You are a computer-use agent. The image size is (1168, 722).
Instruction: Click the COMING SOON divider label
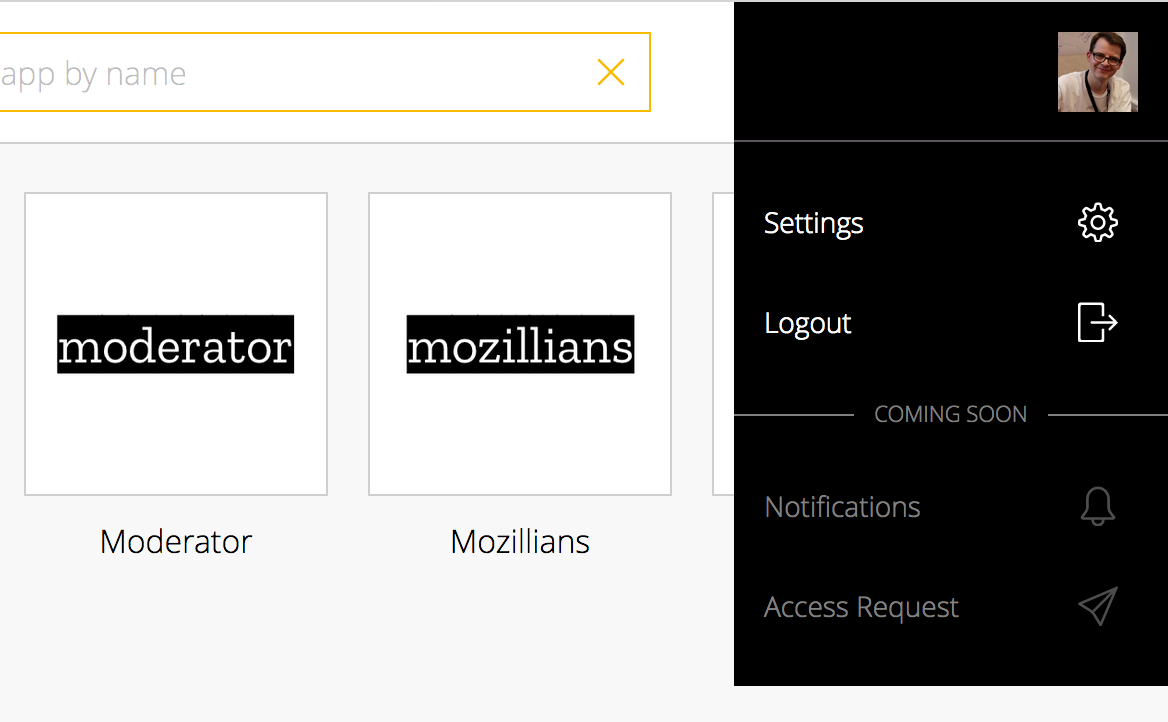(950, 414)
